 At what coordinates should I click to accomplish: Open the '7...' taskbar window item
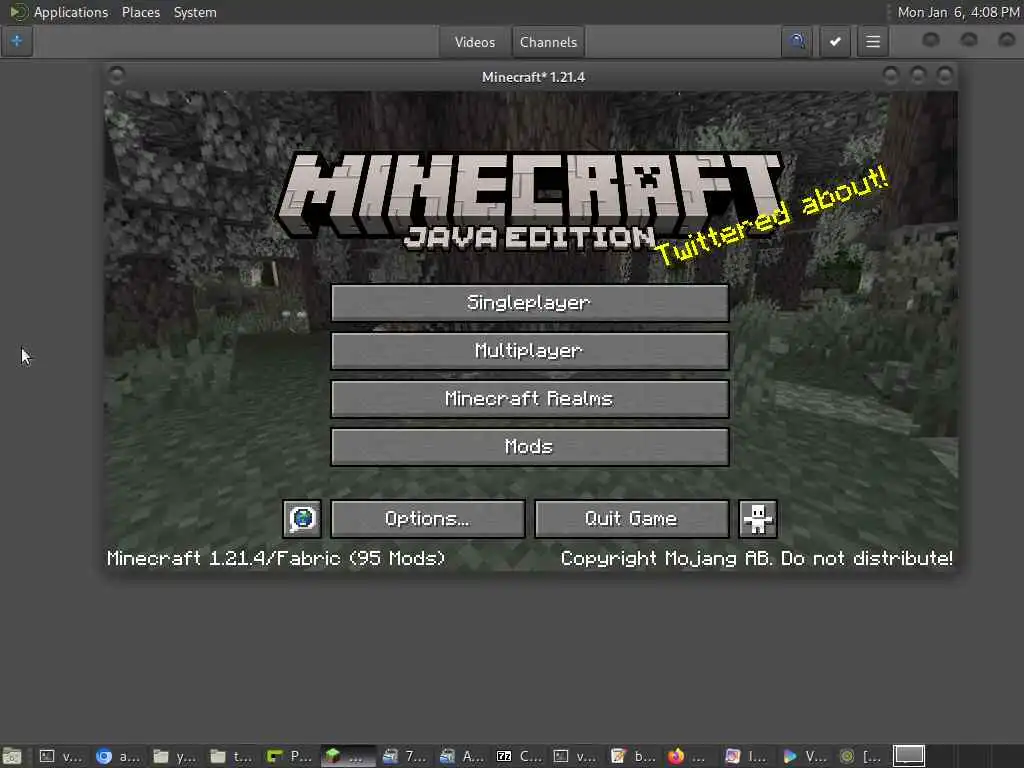coord(405,756)
